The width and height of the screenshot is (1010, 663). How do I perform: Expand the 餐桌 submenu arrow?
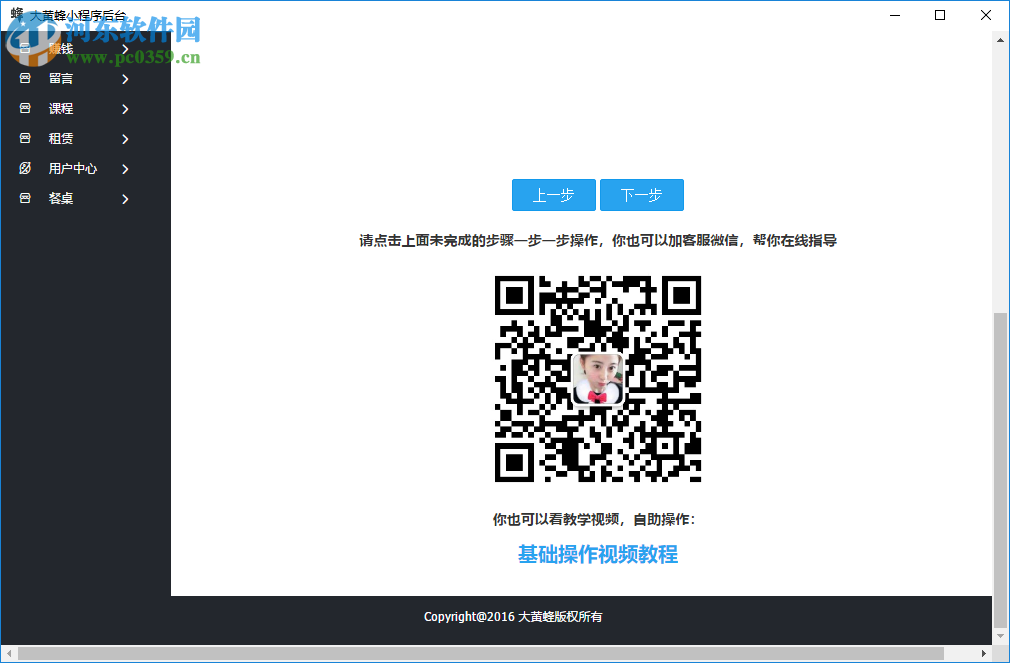[x=125, y=198]
